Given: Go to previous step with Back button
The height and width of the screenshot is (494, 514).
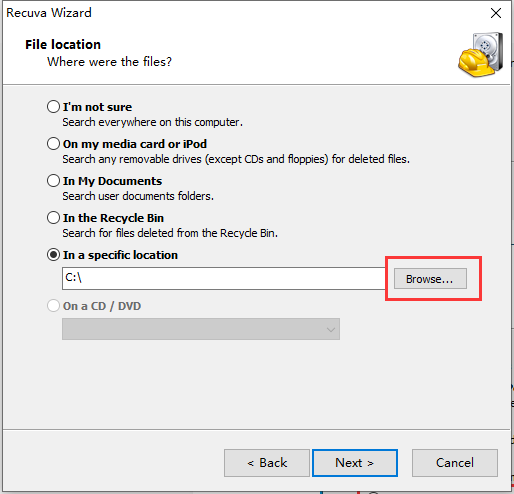Looking at the screenshot, I should click(267, 463).
